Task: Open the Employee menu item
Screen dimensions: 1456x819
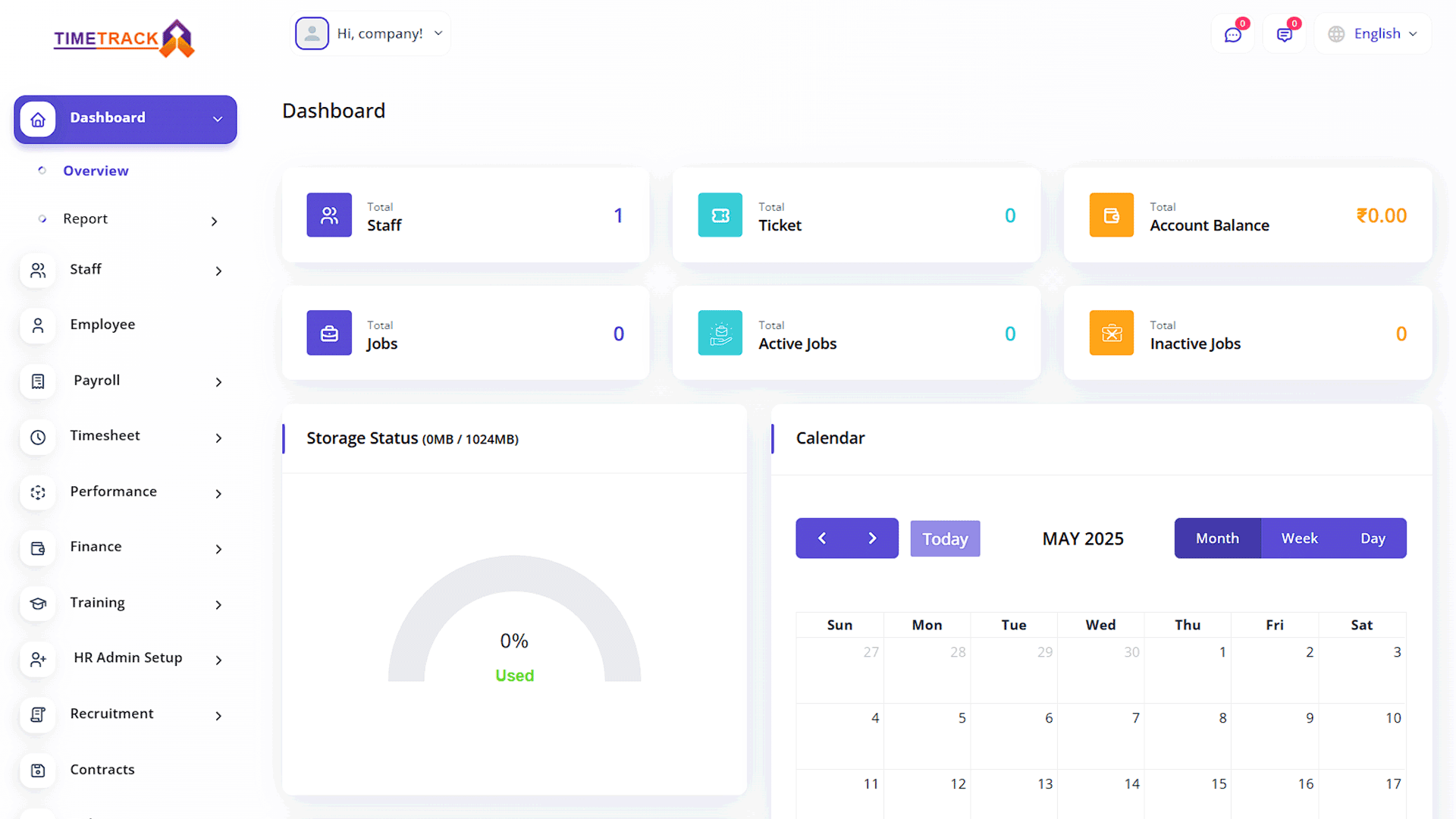Action: [x=102, y=325]
